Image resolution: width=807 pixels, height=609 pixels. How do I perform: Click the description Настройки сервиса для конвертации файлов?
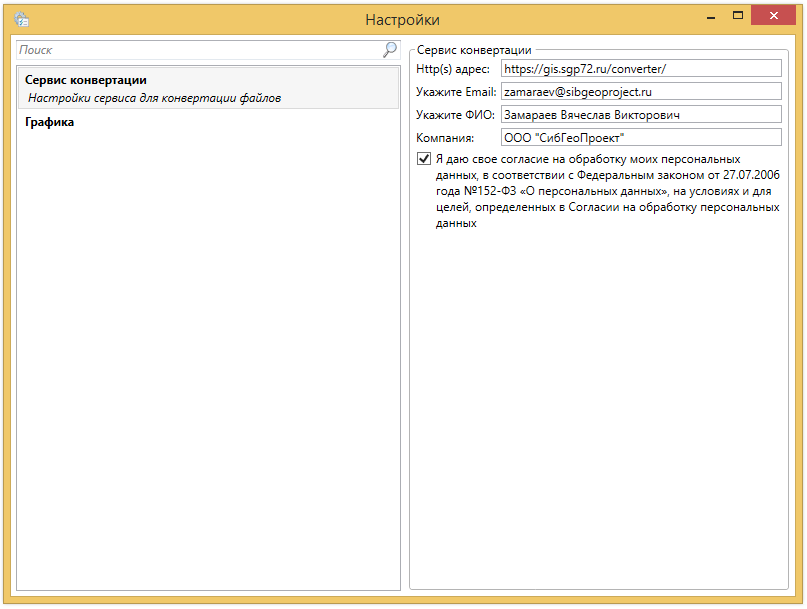(x=154, y=98)
